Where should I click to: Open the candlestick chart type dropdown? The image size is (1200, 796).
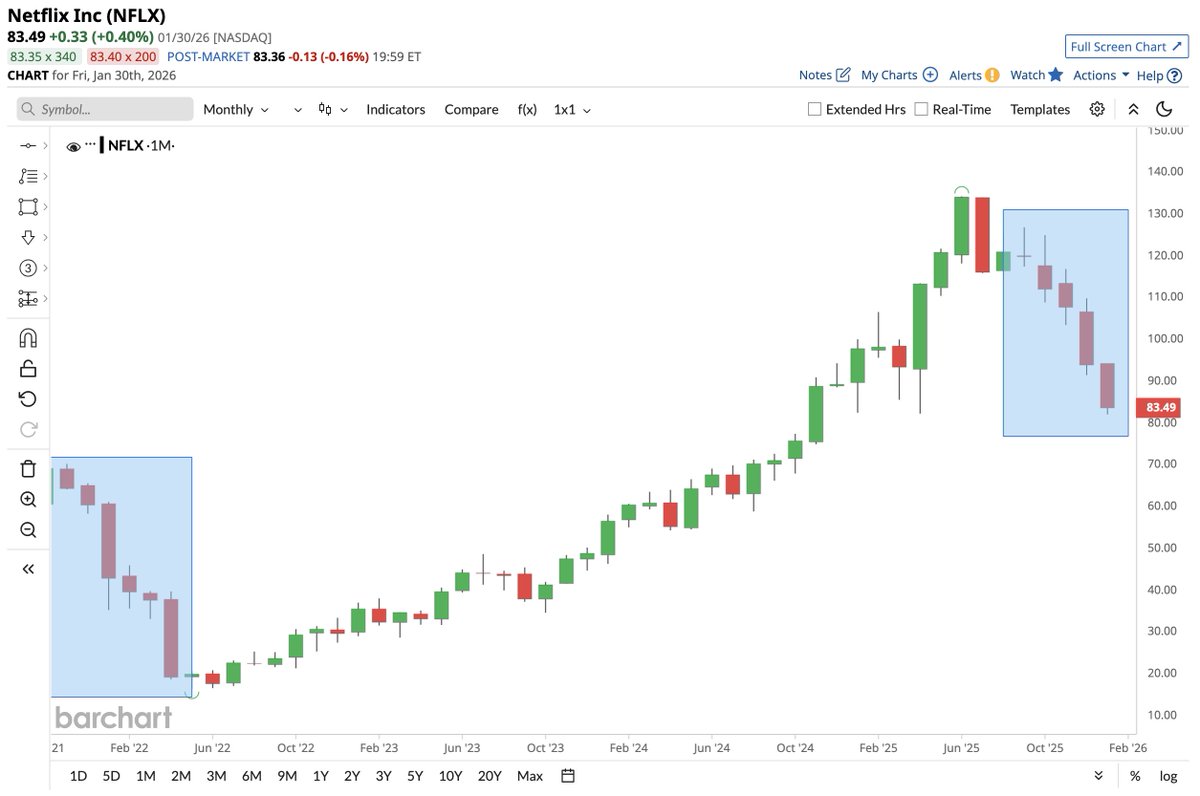[333, 109]
